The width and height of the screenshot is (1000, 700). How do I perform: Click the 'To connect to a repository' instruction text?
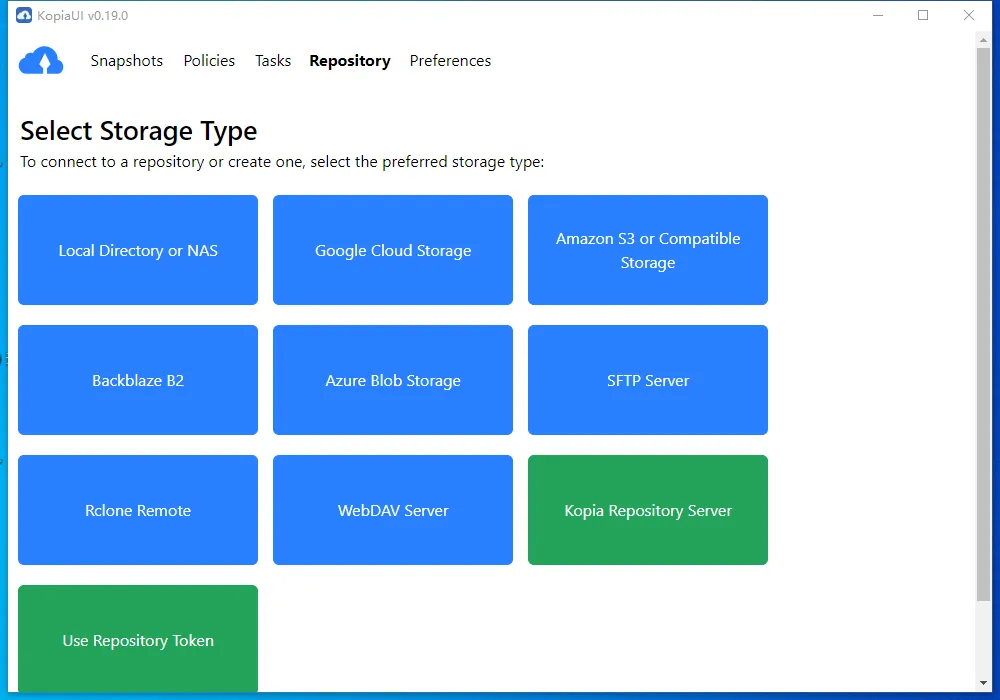282,162
